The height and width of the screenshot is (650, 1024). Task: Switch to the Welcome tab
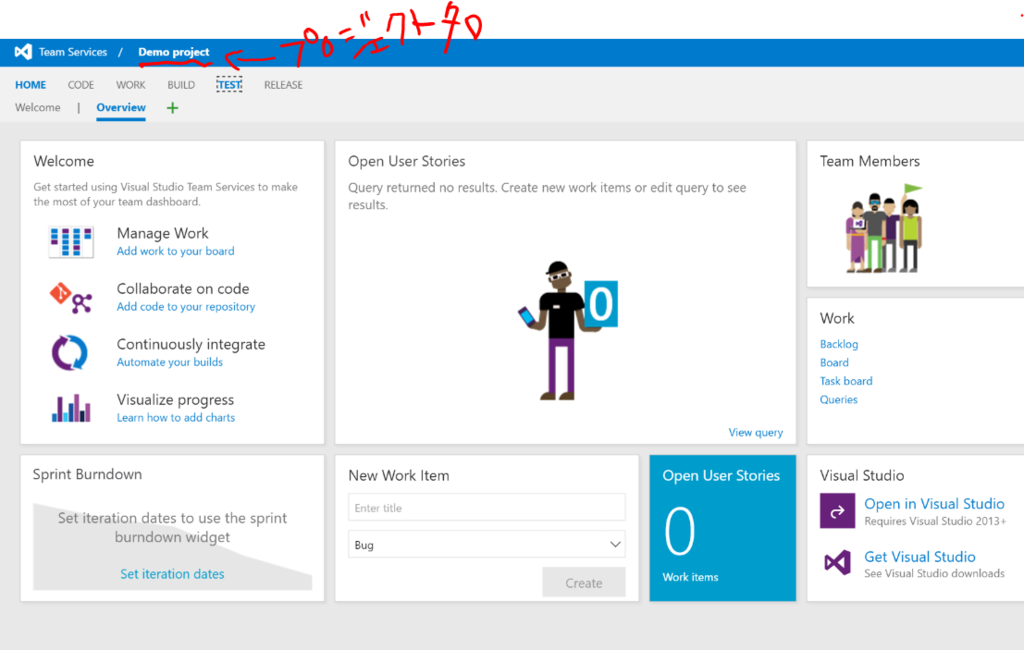pos(38,107)
